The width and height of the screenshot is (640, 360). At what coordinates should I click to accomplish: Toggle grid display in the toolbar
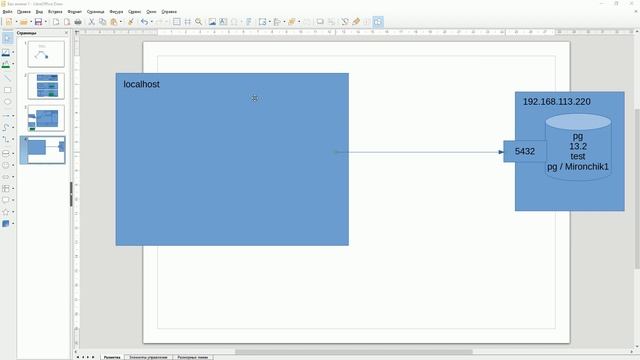[176, 22]
